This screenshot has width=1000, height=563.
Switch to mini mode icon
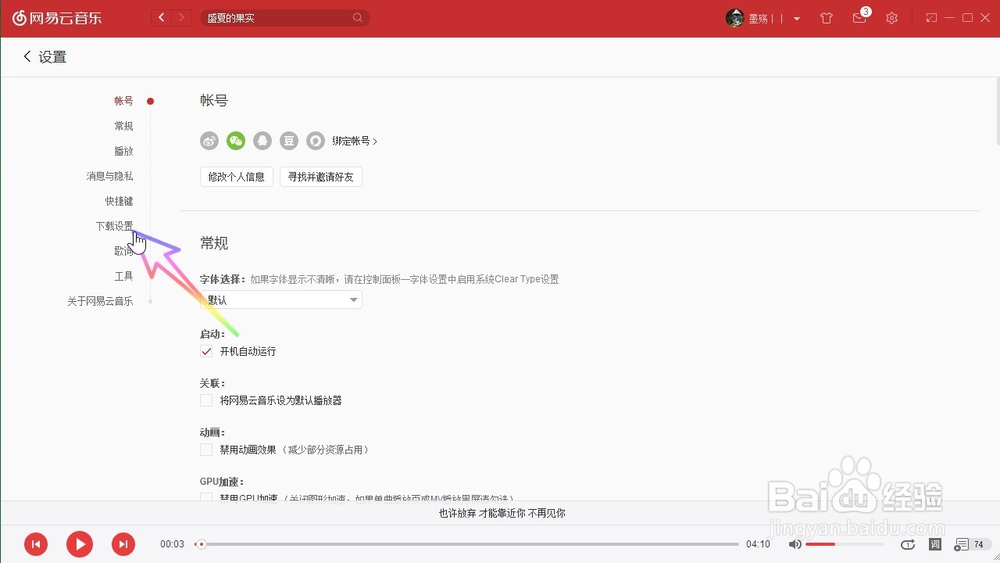coord(931,18)
